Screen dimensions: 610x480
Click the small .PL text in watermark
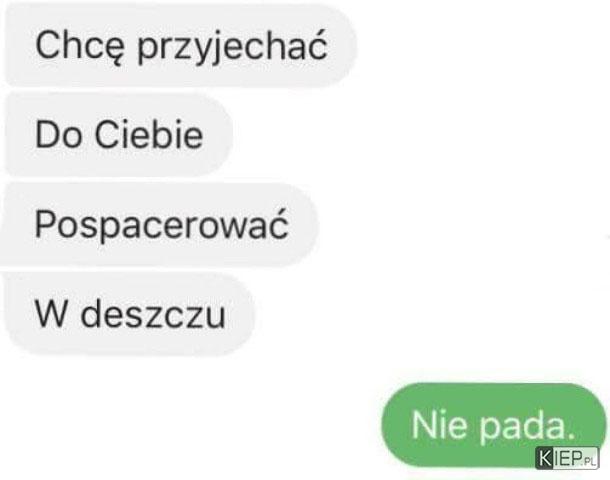pos(589,462)
